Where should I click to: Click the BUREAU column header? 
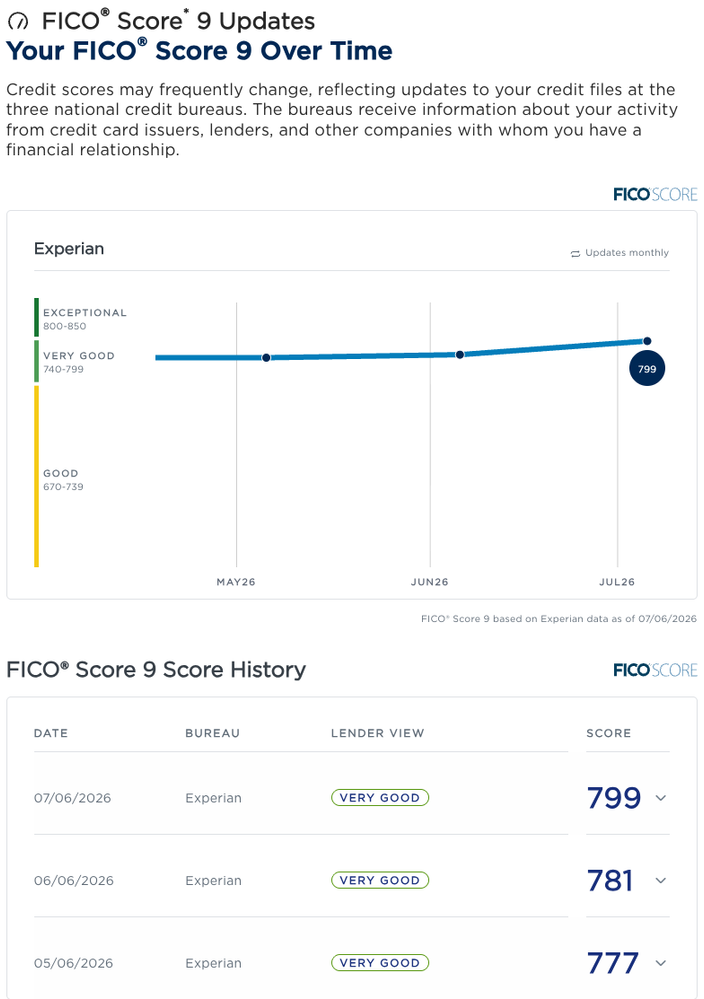point(213,733)
